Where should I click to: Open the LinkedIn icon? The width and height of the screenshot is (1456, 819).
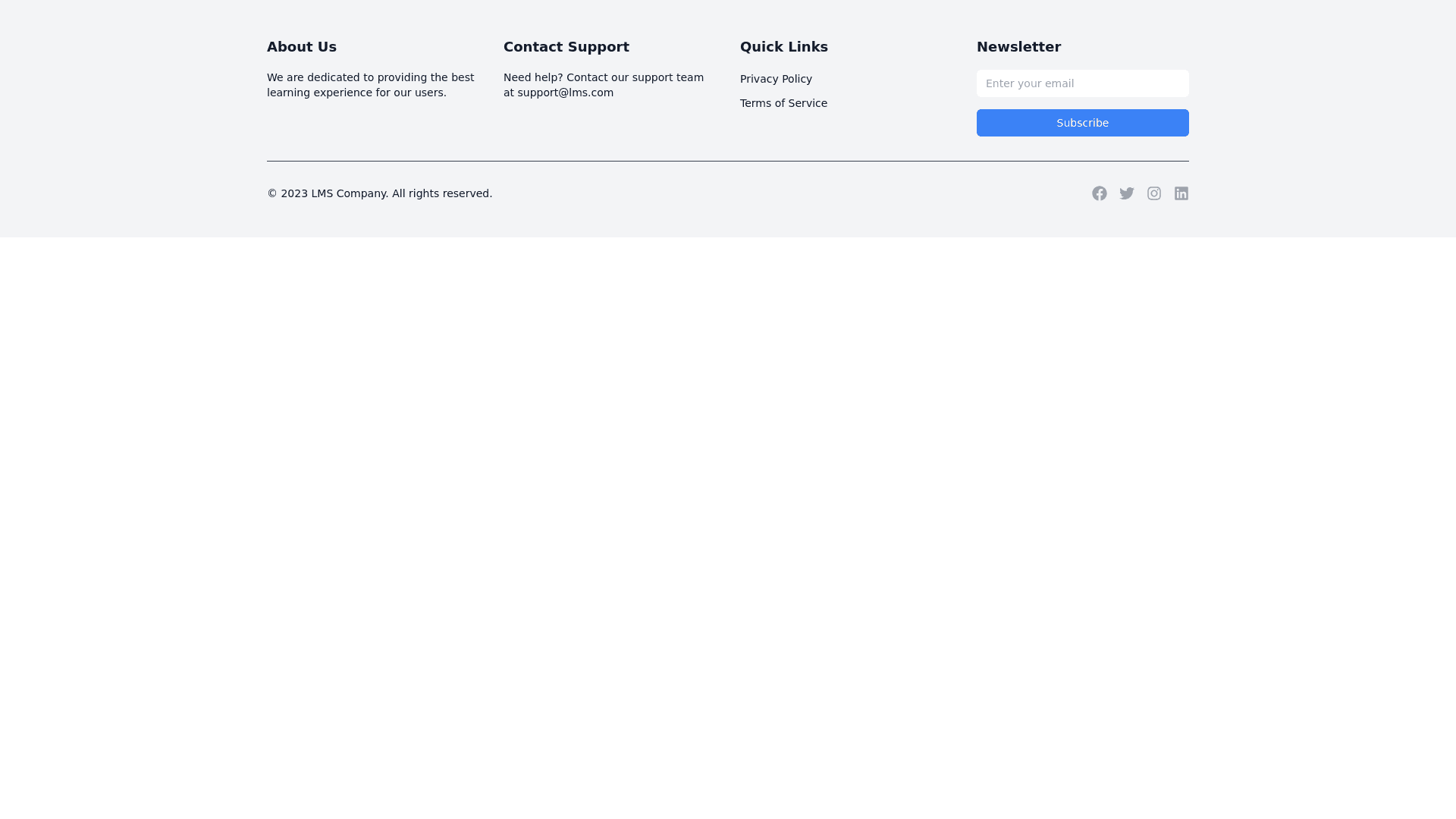1181,193
